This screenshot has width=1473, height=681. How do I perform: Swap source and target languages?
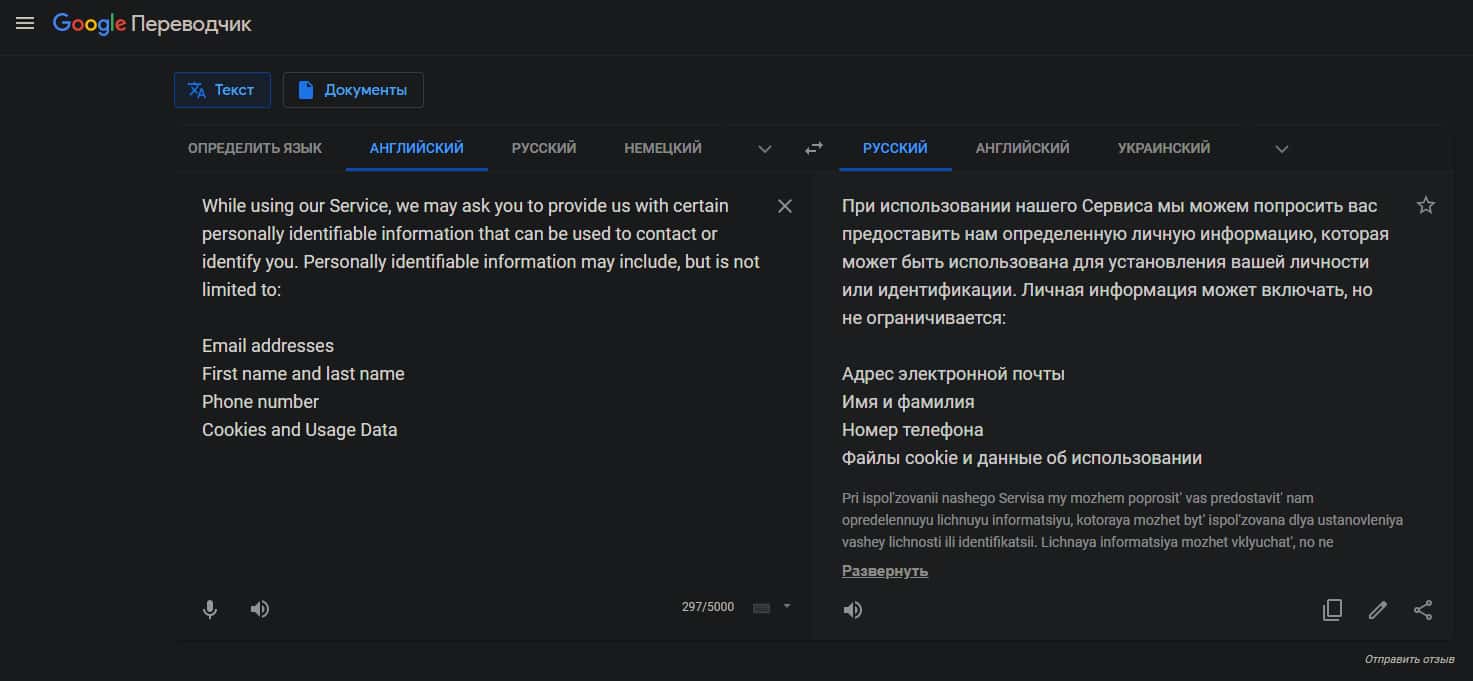tap(814, 148)
